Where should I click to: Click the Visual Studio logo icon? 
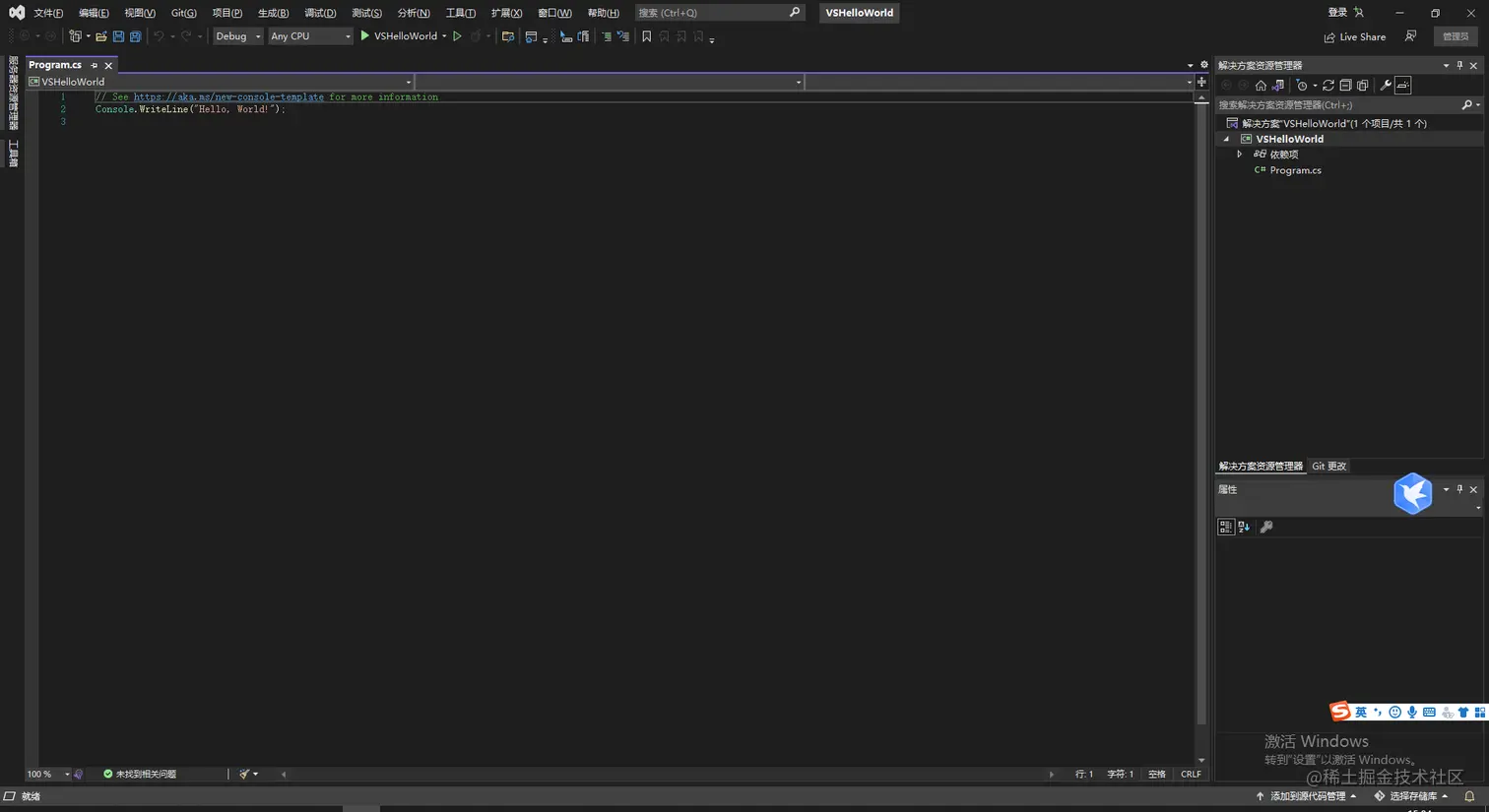pos(17,13)
